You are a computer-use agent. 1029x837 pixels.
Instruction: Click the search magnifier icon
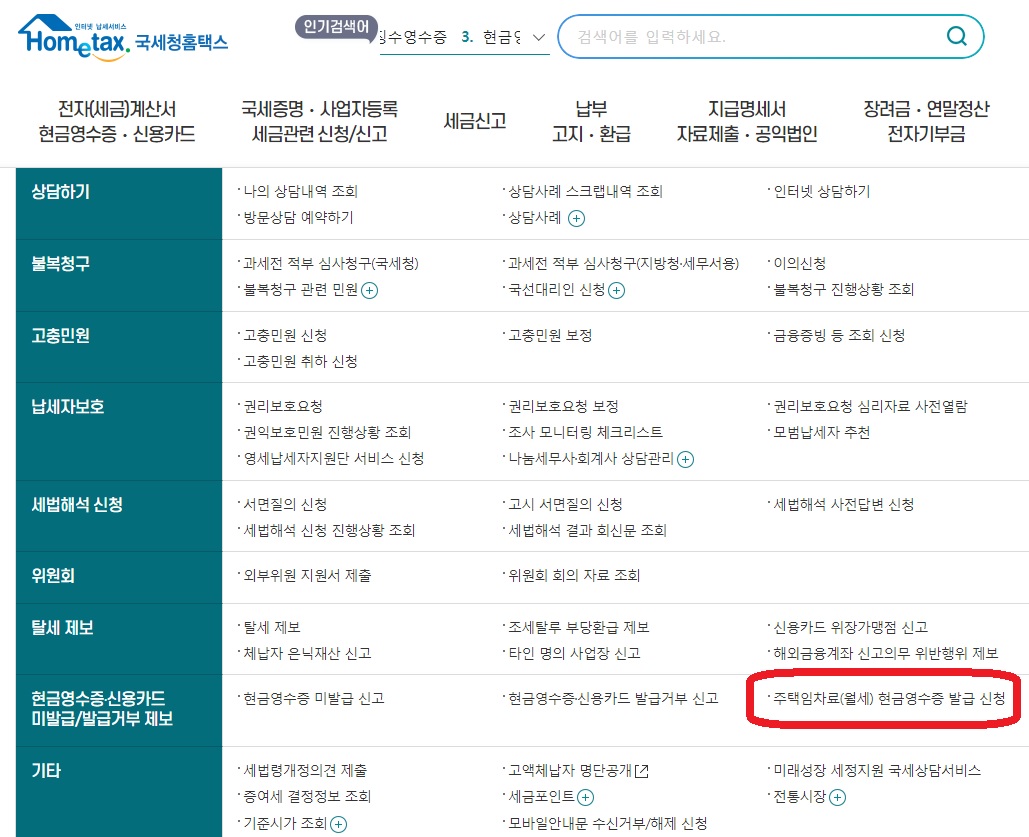[x=954, y=37]
